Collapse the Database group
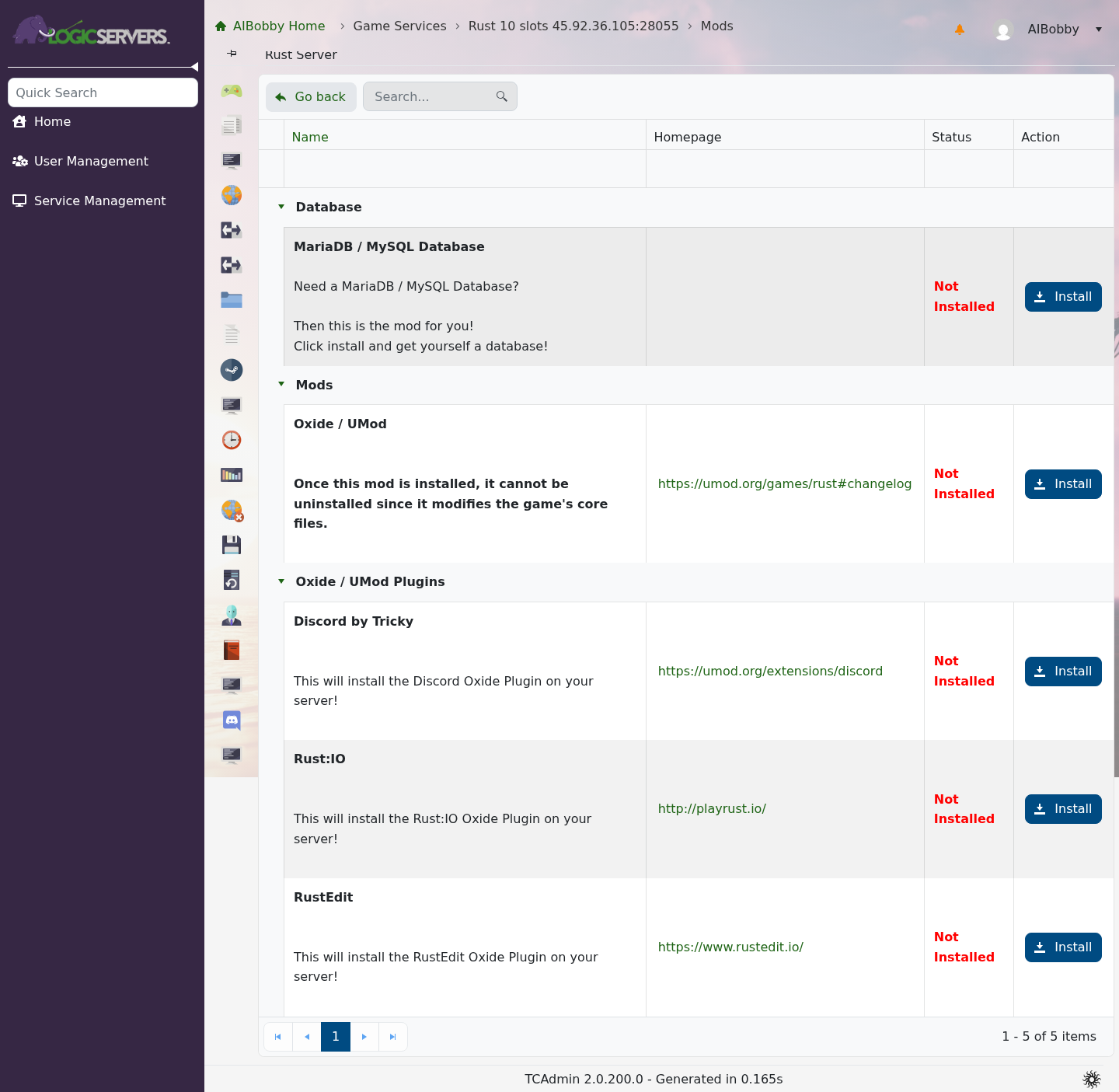This screenshot has width=1119, height=1092. point(281,207)
